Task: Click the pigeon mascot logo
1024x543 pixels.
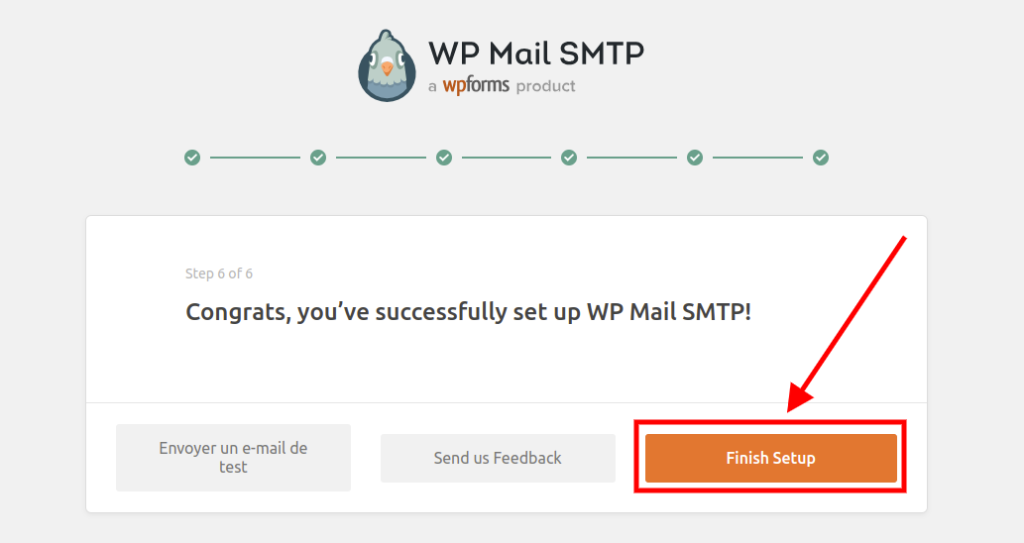Action: coord(386,66)
